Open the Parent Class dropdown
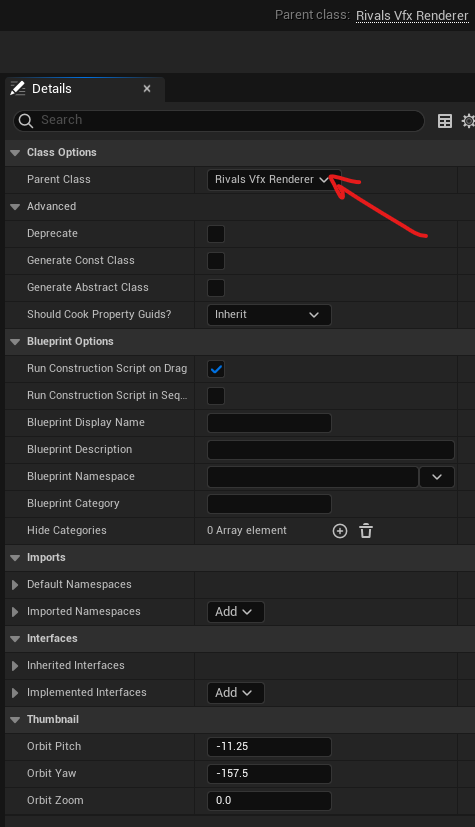This screenshot has width=475, height=827. (x=274, y=180)
